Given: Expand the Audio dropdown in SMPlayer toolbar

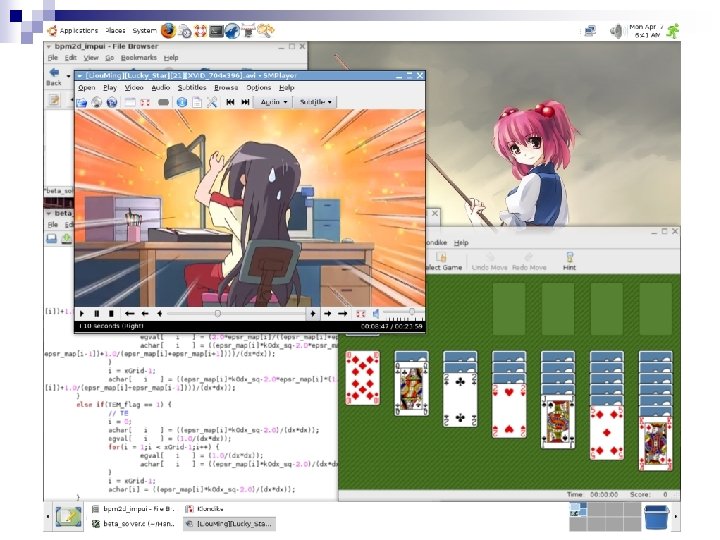Looking at the screenshot, I should [274, 102].
